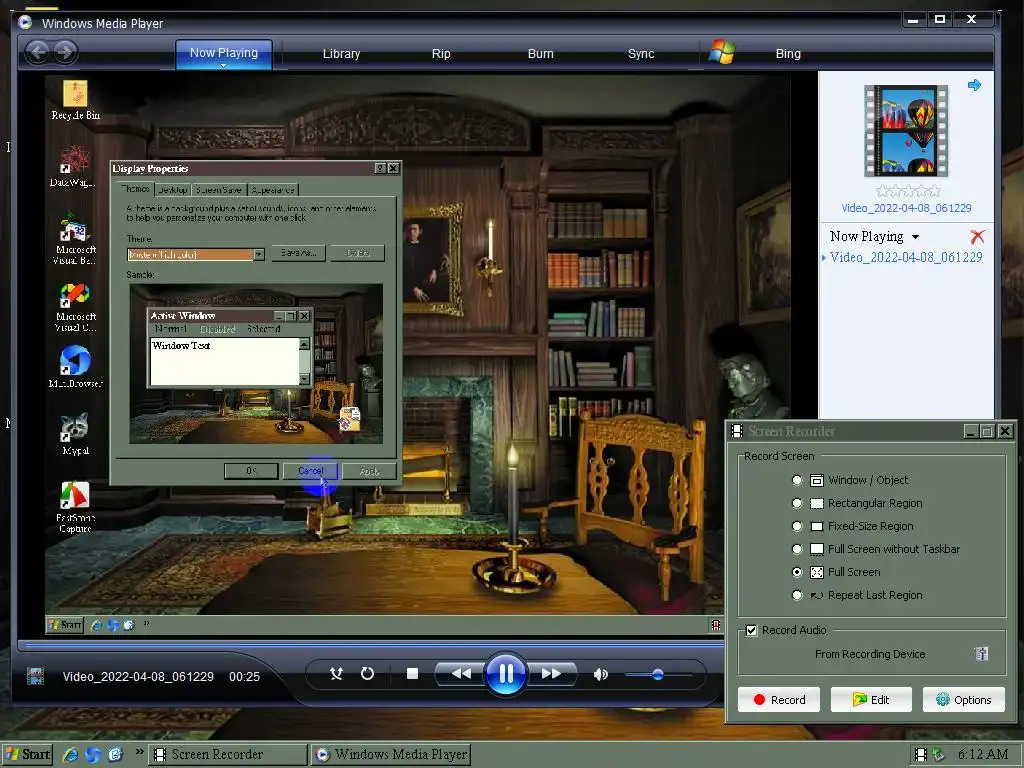Open Screen Recorder Options
This screenshot has height=768, width=1024.
(x=963, y=699)
